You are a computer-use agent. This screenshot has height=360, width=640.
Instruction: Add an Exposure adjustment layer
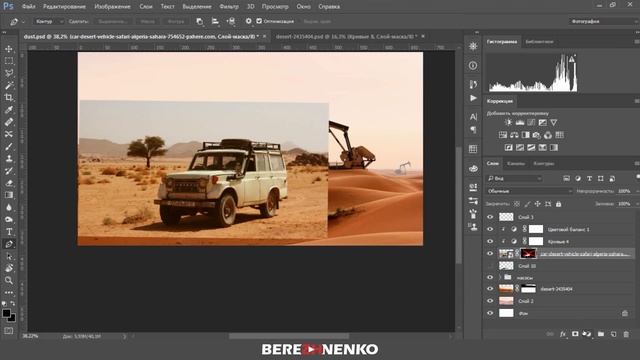[x=542, y=122]
